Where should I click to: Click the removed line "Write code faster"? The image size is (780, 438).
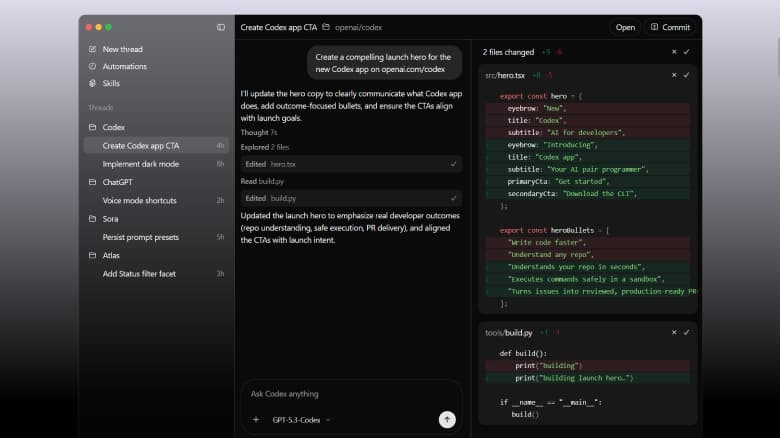pos(588,242)
